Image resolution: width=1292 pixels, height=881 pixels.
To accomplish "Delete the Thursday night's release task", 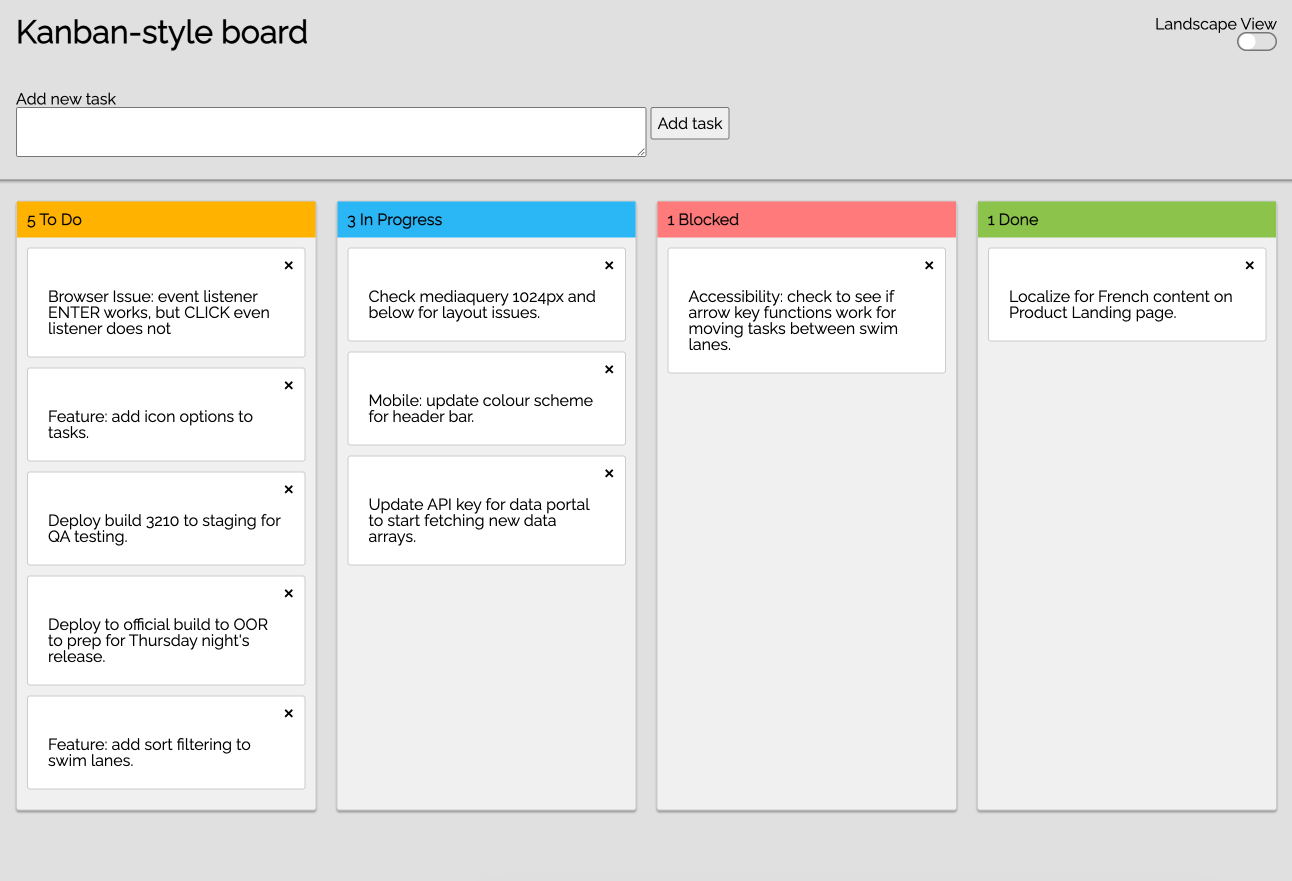I will pos(289,594).
